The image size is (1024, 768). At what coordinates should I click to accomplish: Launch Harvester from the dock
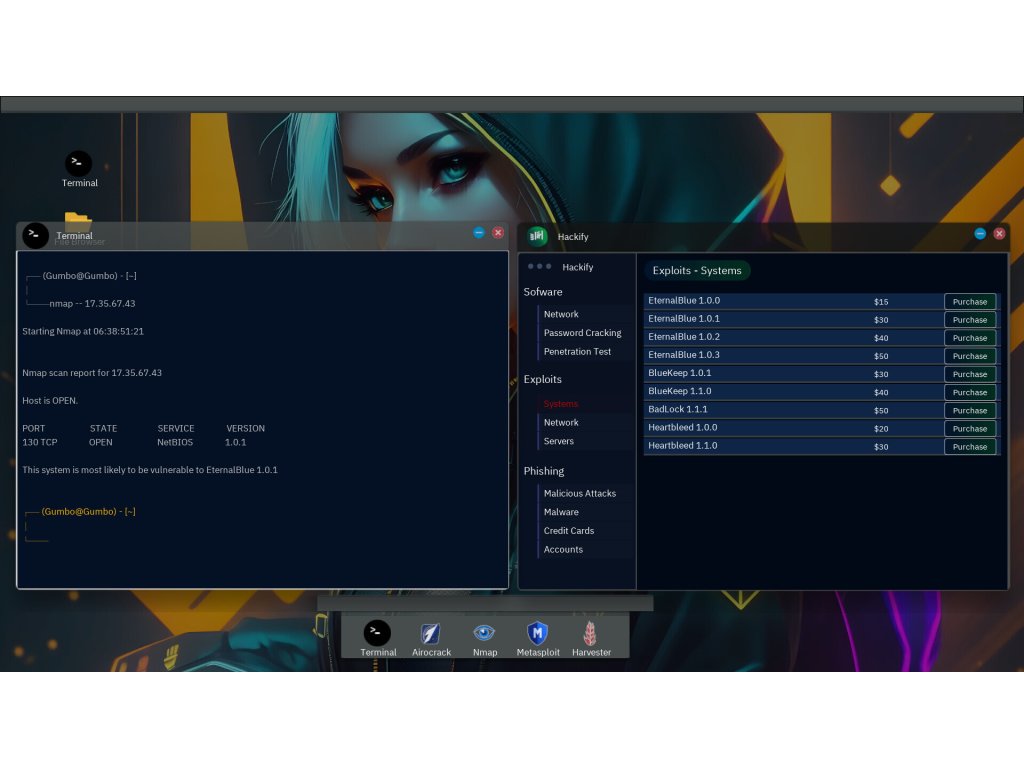[x=590, y=633]
